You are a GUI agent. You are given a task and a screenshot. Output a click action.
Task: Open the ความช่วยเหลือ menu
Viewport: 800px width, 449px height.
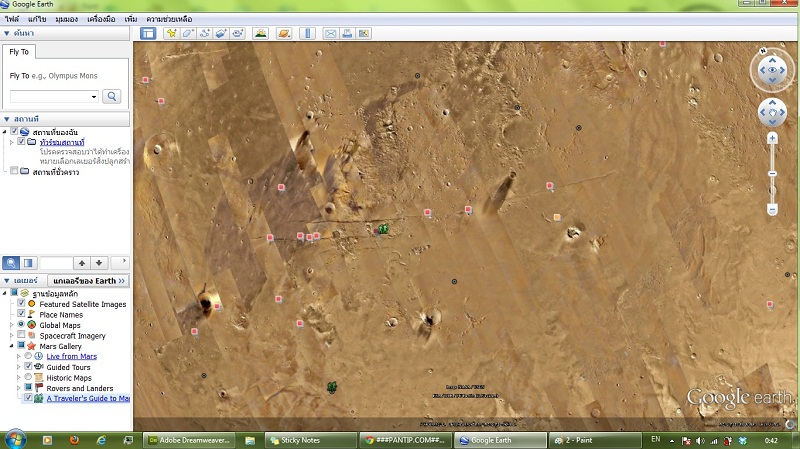coord(169,19)
